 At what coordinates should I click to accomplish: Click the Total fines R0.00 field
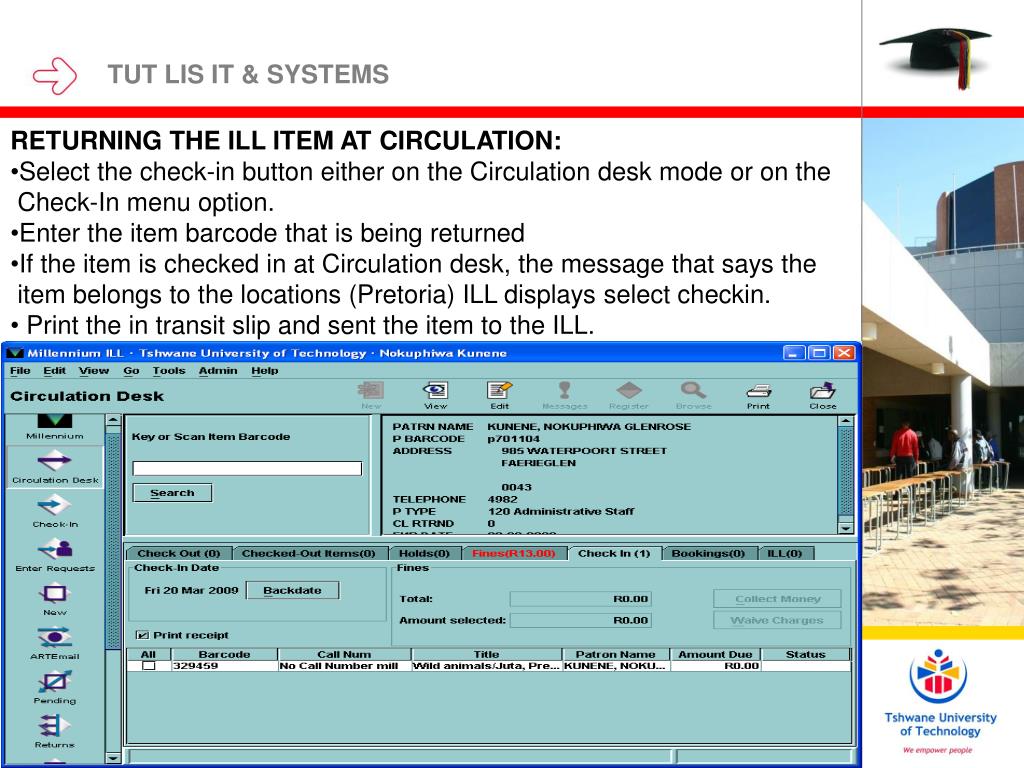click(581, 599)
